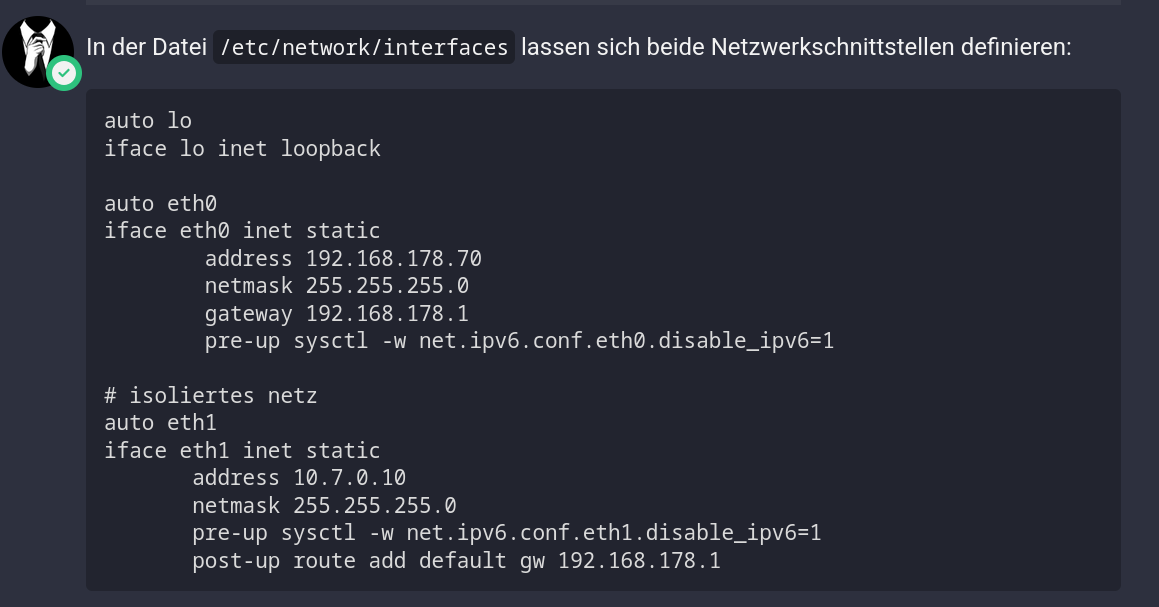Image resolution: width=1159 pixels, height=607 pixels.
Task: Click the gateway 192.168.178.1 line
Action: pyautogui.click(x=337, y=313)
